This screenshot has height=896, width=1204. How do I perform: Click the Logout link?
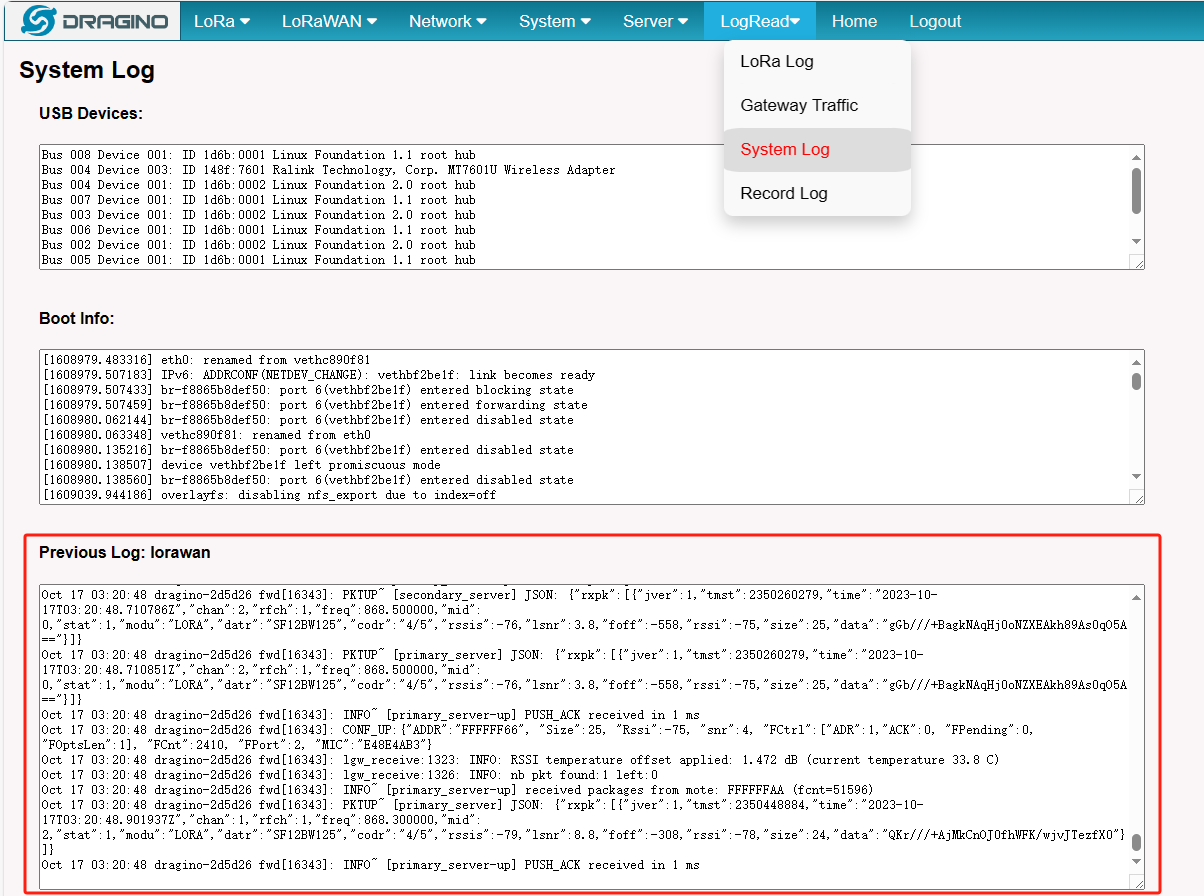(x=935, y=21)
